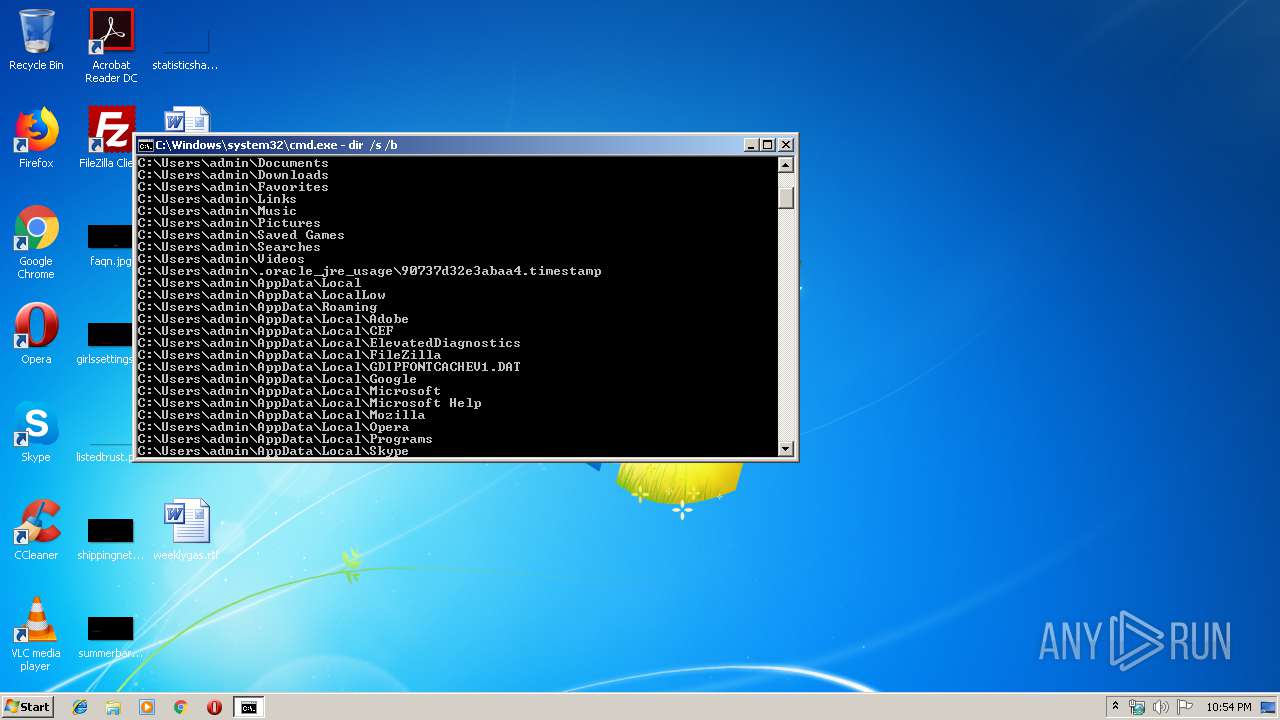Viewport: 1280px width, 720px height.
Task: Open Opera from the taskbar
Action: (214, 707)
